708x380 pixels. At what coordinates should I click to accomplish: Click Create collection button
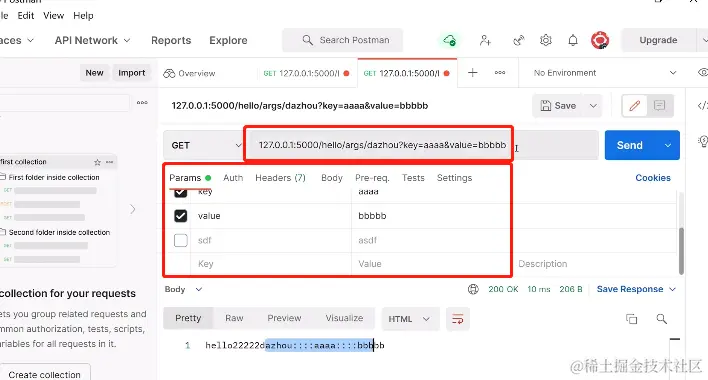pyautogui.click(x=44, y=374)
